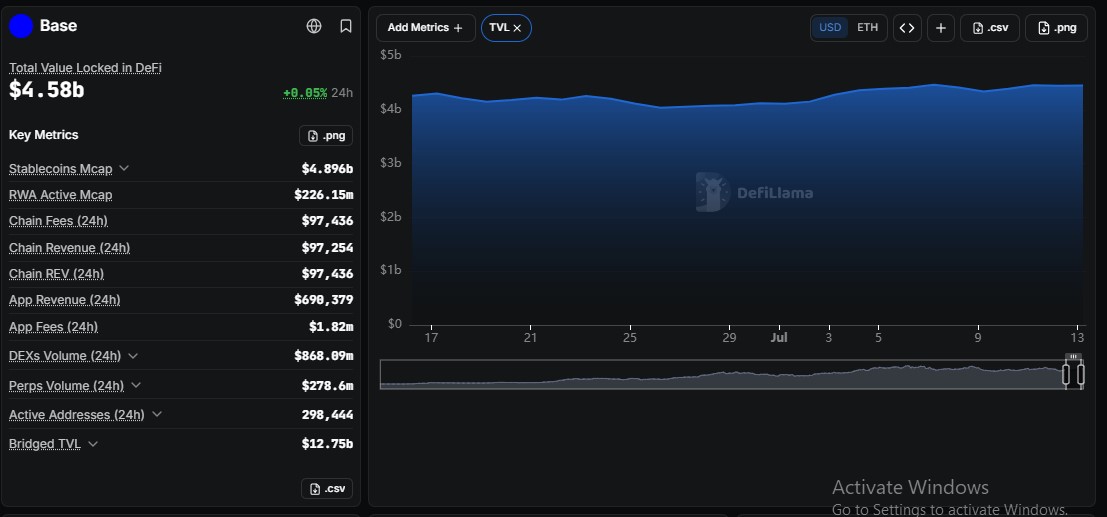Image resolution: width=1107 pixels, height=517 pixels.
Task: Click the Key Metrics heading
Action: tap(44, 135)
